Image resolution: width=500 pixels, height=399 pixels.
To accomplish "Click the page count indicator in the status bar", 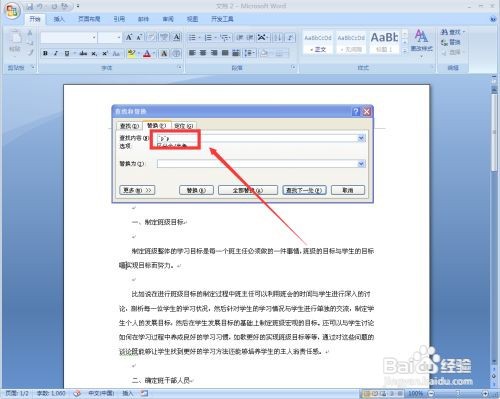I will [x=17, y=394].
